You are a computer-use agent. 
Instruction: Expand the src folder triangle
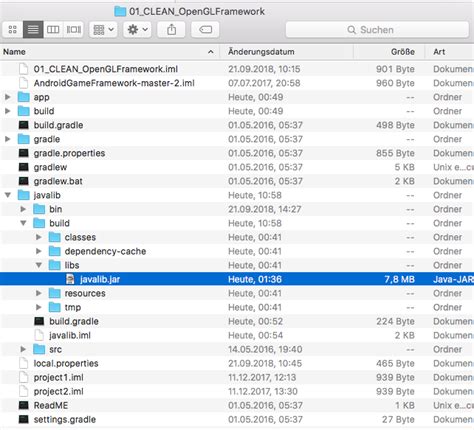[x=23, y=349]
